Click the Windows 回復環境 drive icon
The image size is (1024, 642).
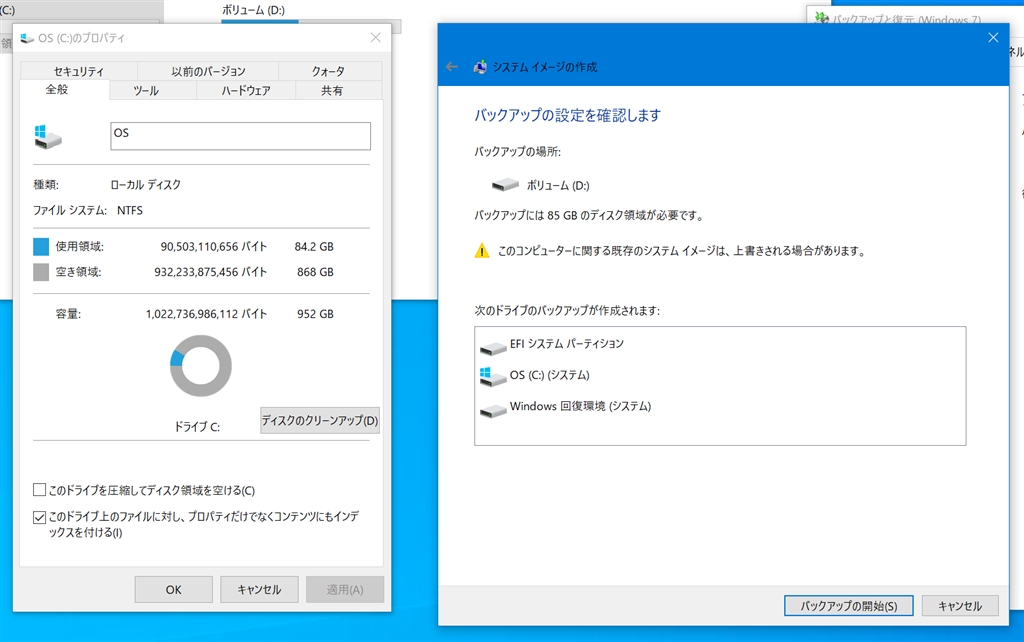[x=493, y=409]
